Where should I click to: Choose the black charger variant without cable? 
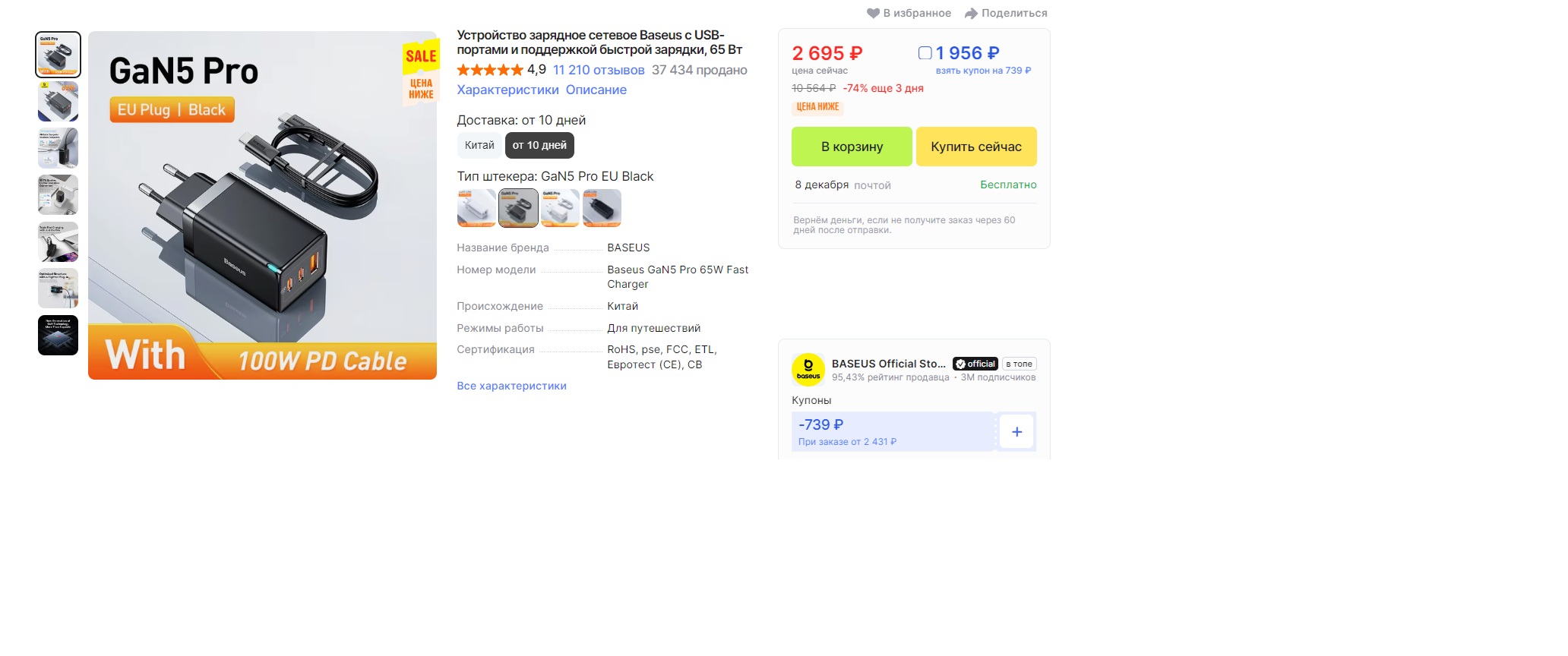[602, 208]
